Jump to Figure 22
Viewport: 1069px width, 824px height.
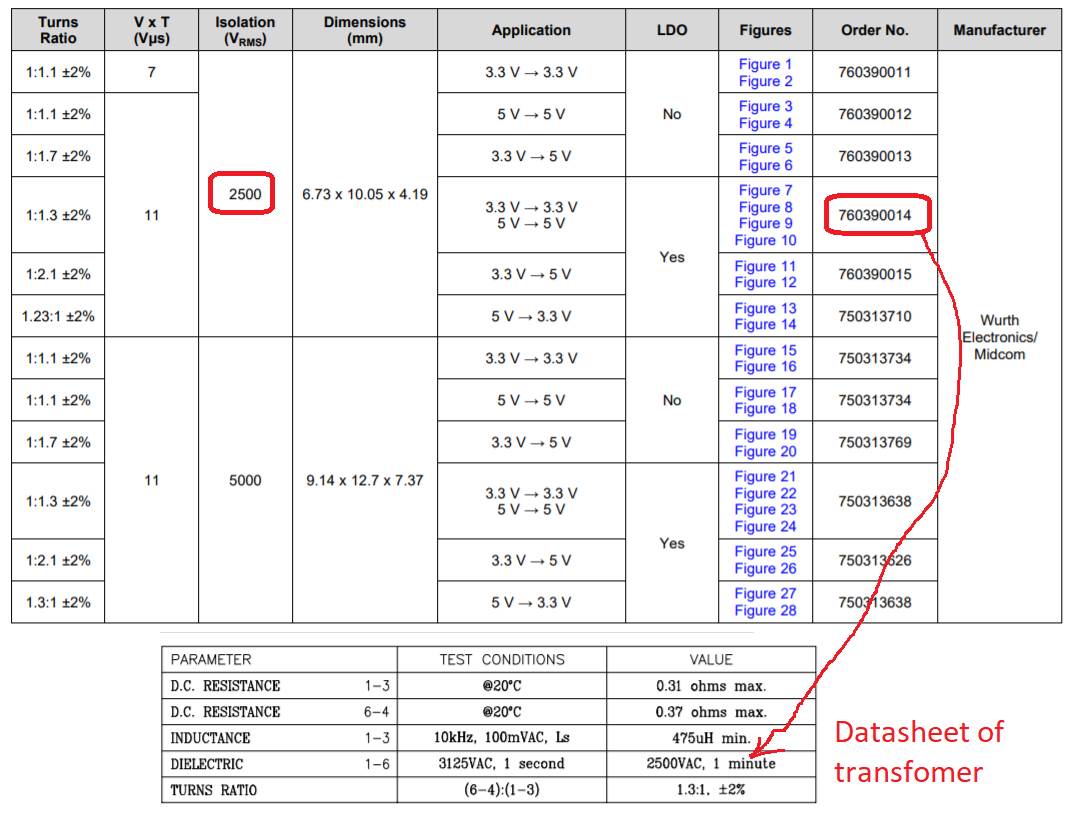click(x=765, y=493)
